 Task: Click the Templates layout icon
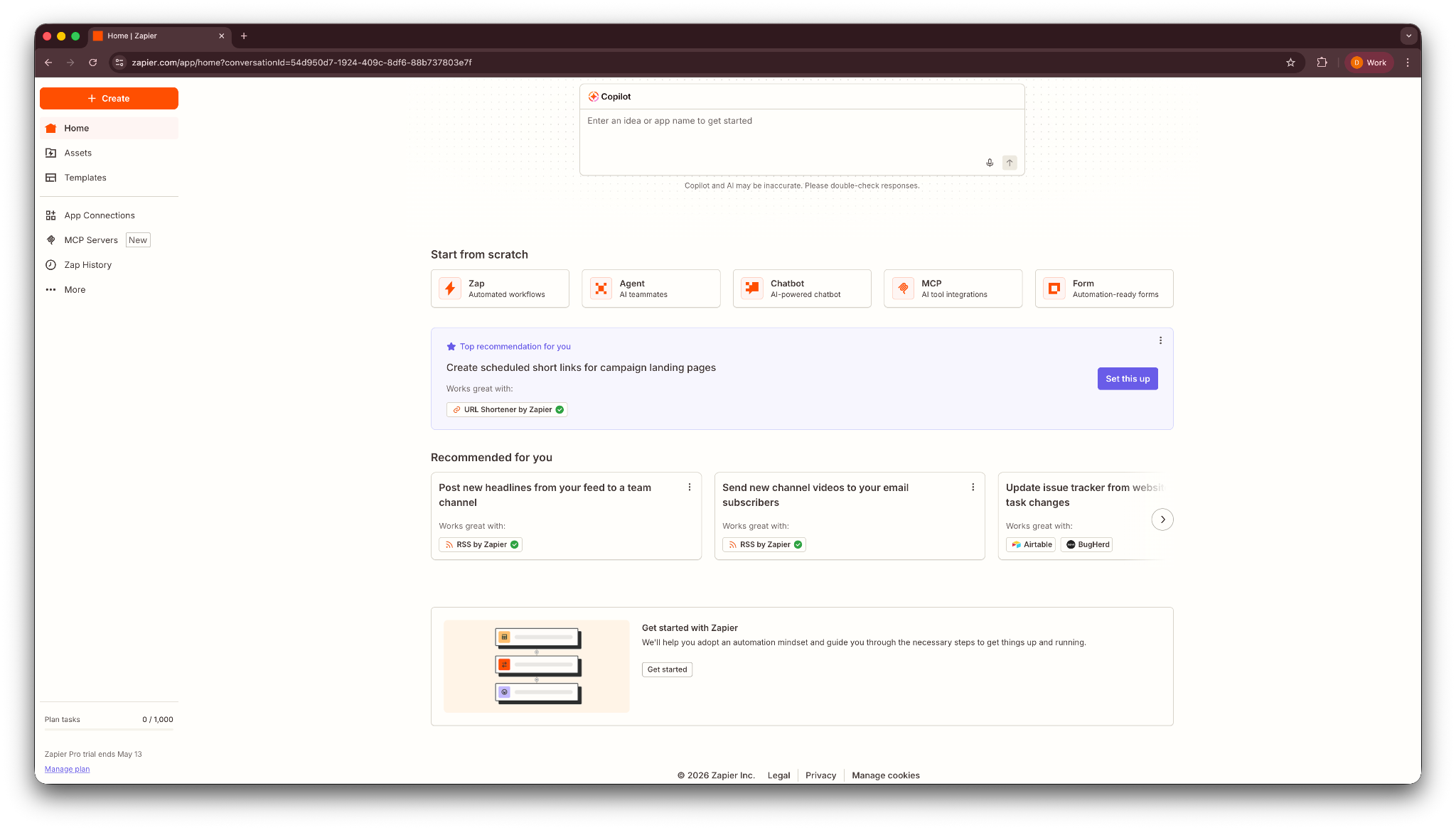click(50, 178)
